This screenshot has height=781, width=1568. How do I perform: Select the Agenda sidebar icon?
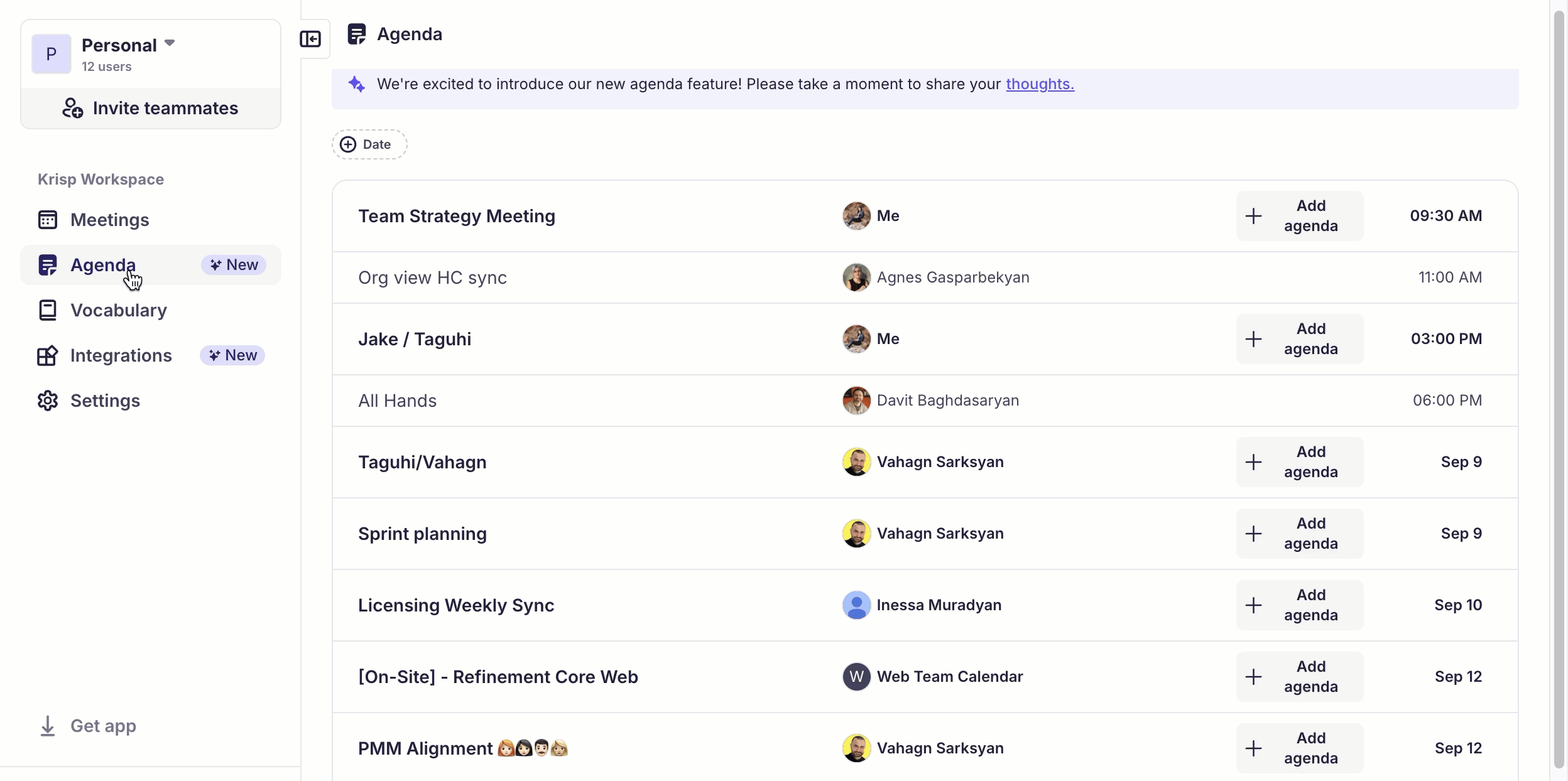[x=48, y=264]
